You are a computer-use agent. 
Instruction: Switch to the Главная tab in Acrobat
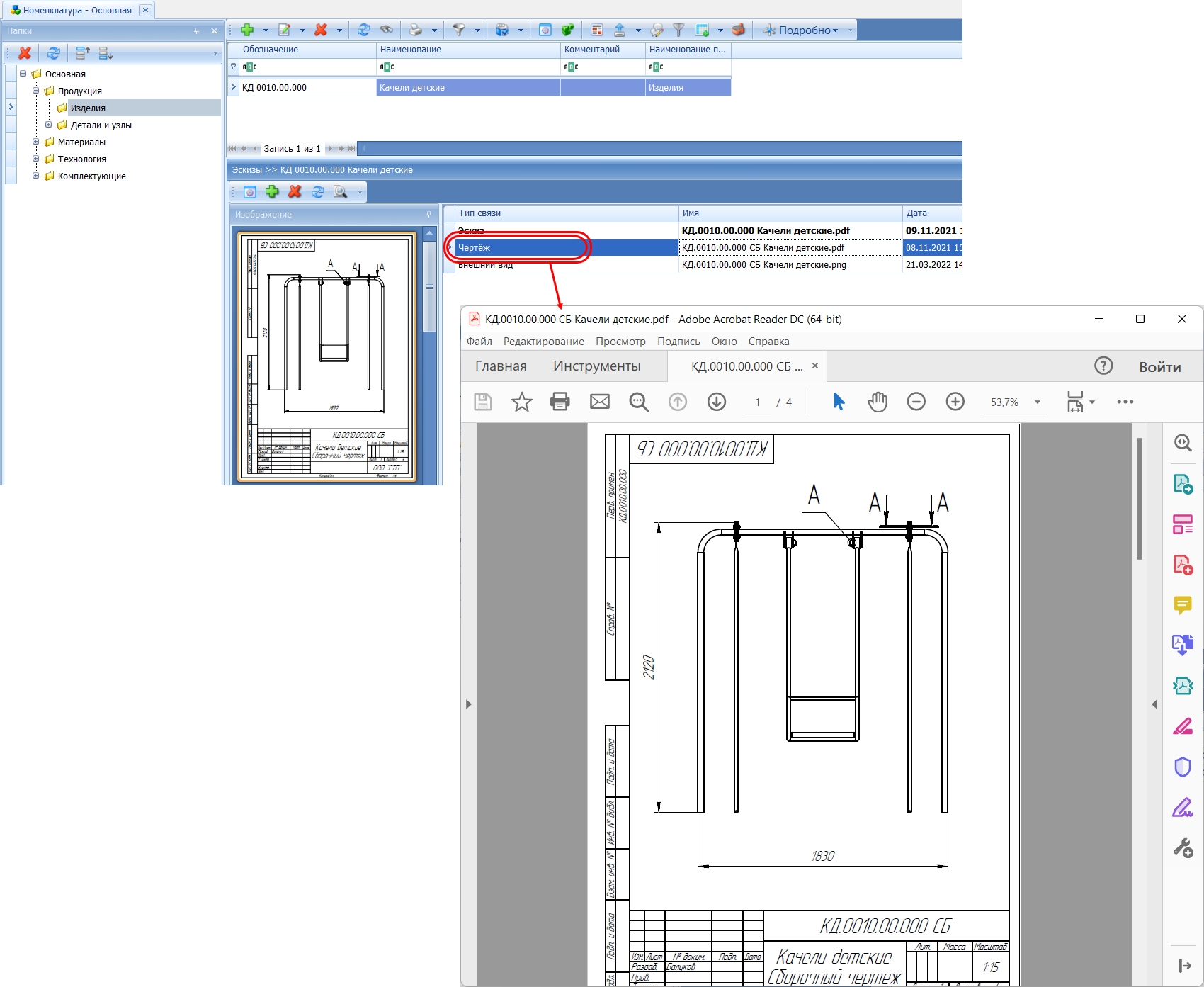501,366
